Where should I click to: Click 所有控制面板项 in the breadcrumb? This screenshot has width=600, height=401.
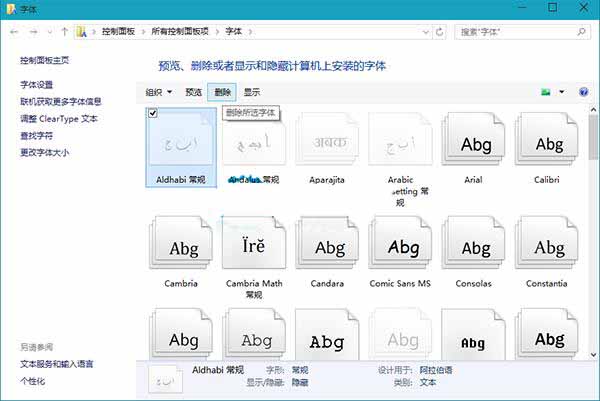(x=181, y=32)
